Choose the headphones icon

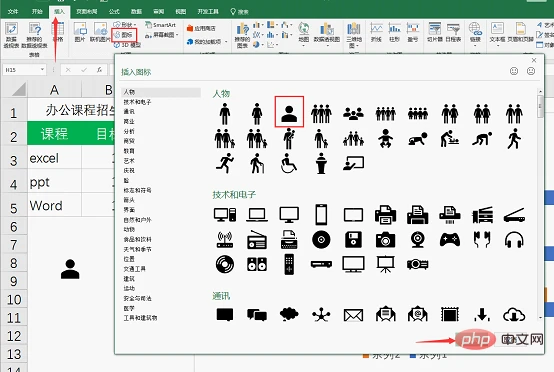tap(514, 240)
